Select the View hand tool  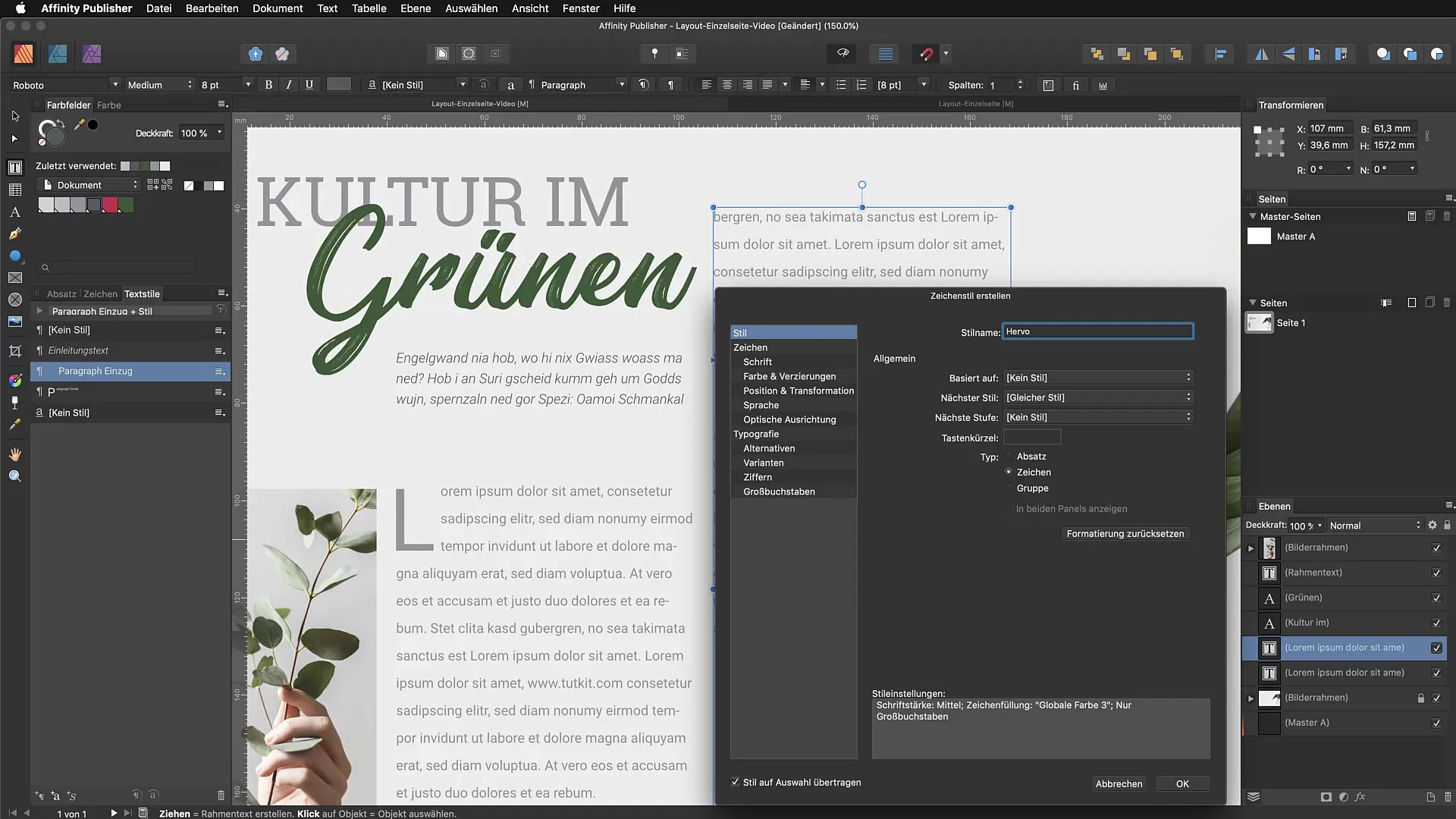pyautogui.click(x=15, y=454)
